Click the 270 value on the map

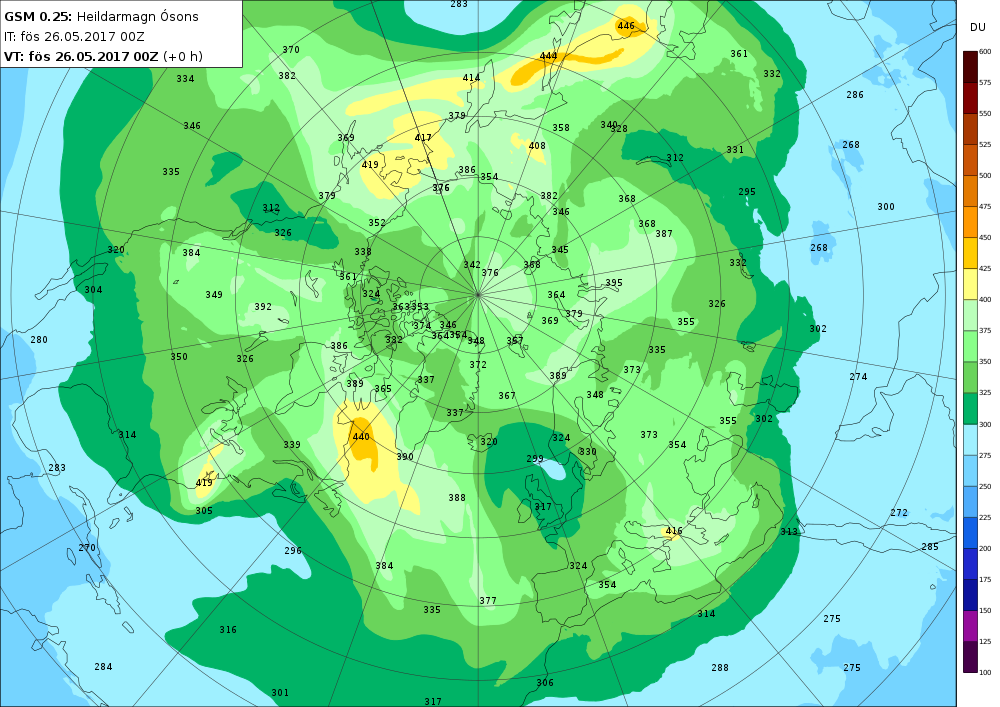tap(87, 548)
